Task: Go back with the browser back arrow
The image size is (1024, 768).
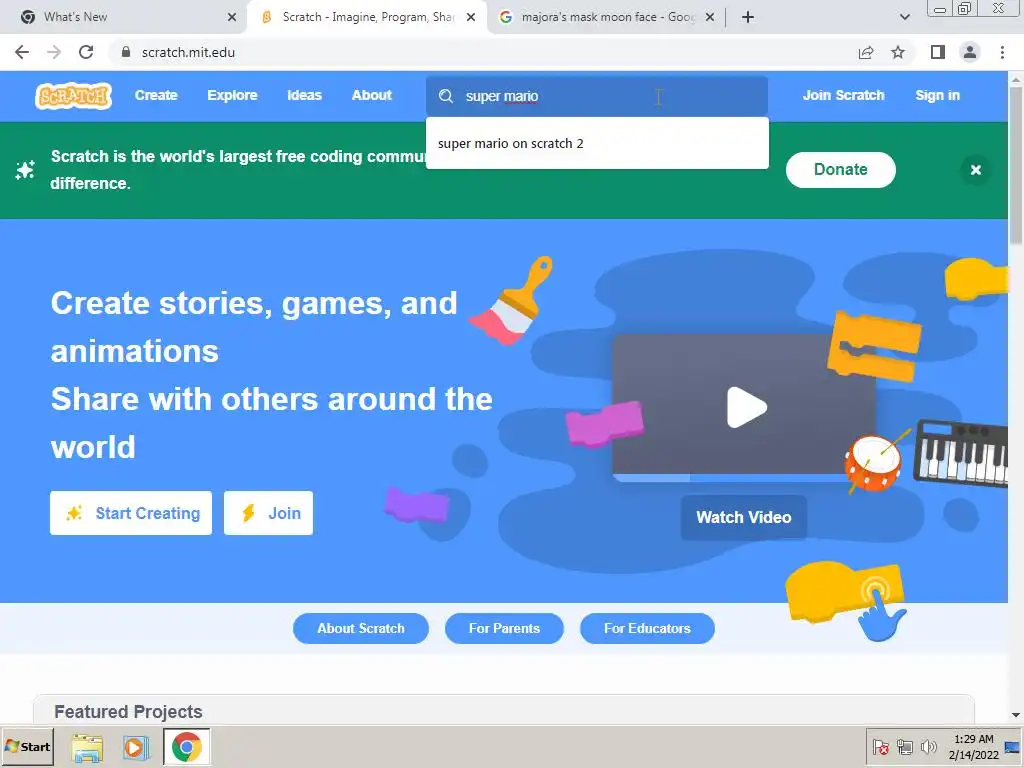Action: (x=22, y=52)
